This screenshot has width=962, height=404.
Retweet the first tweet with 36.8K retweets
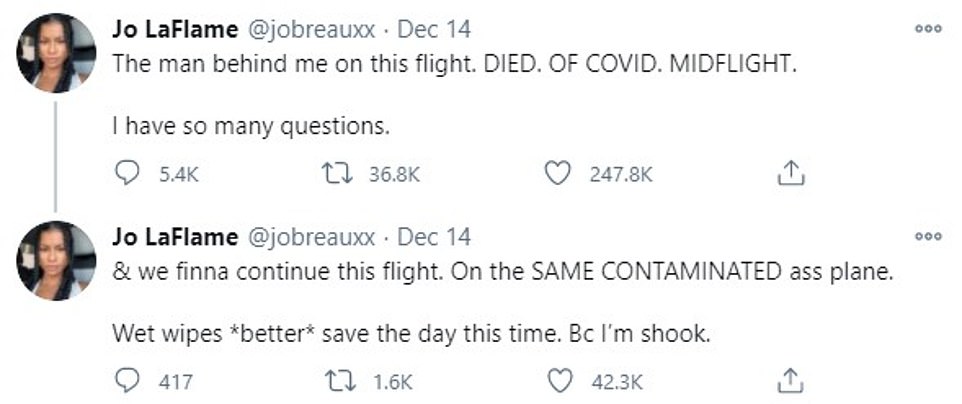(x=334, y=174)
